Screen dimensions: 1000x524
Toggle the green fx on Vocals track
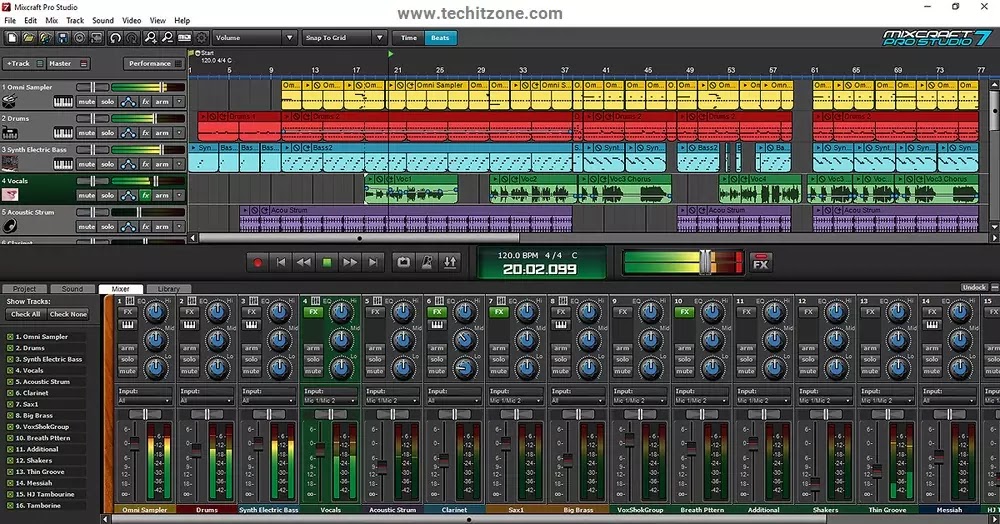pyautogui.click(x=145, y=195)
